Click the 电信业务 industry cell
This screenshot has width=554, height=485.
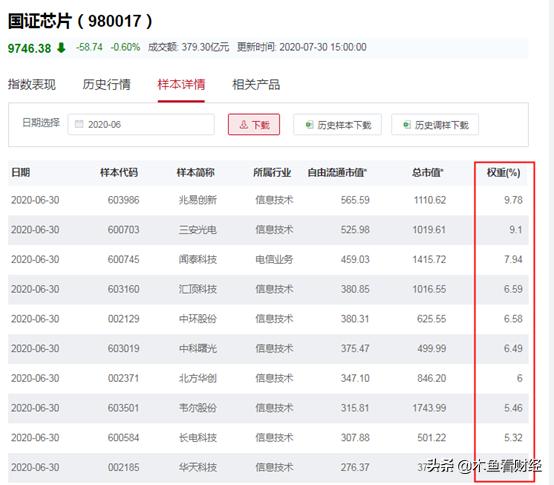pyautogui.click(x=274, y=260)
